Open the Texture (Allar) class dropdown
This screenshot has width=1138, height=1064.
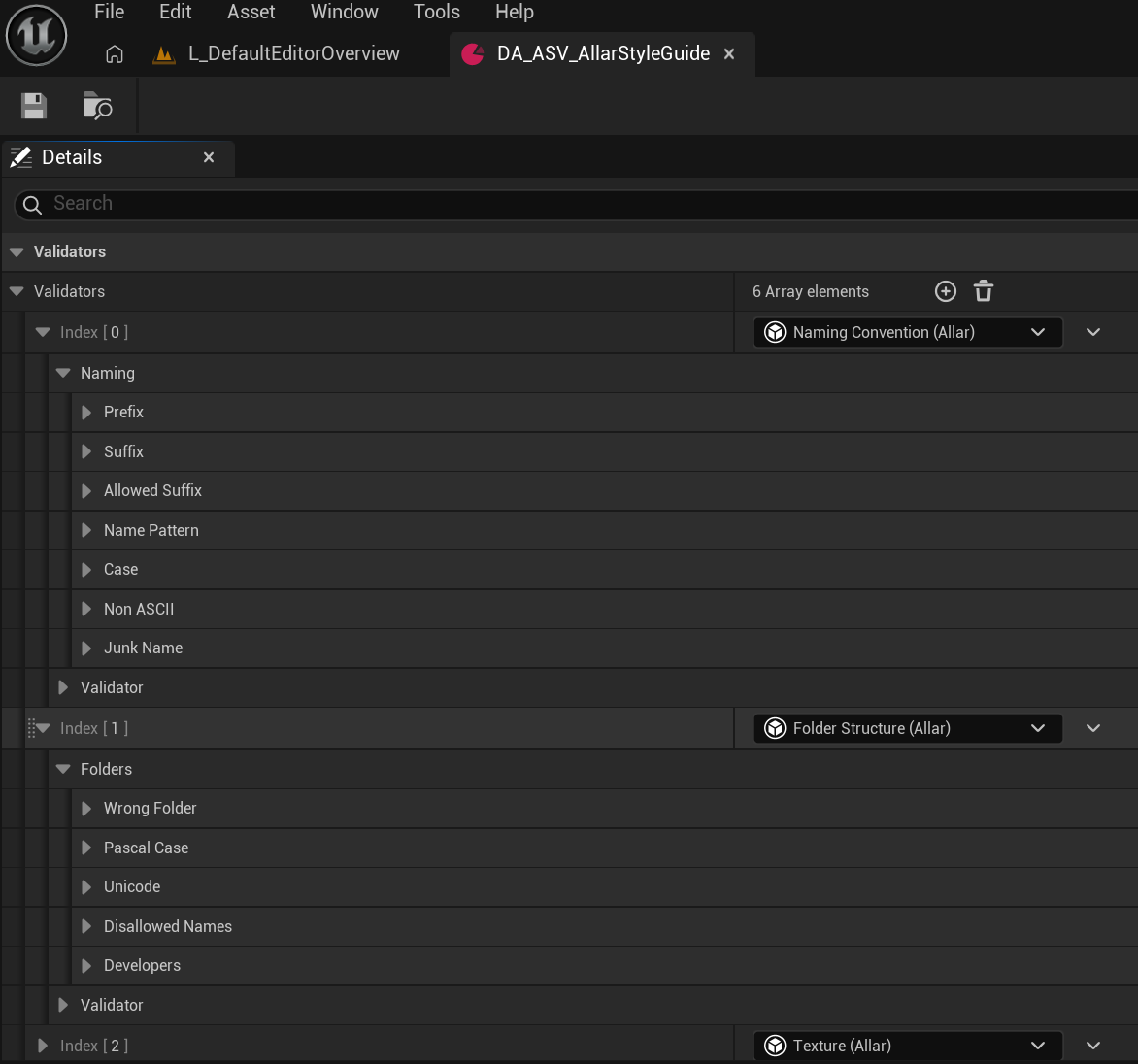click(x=908, y=1046)
